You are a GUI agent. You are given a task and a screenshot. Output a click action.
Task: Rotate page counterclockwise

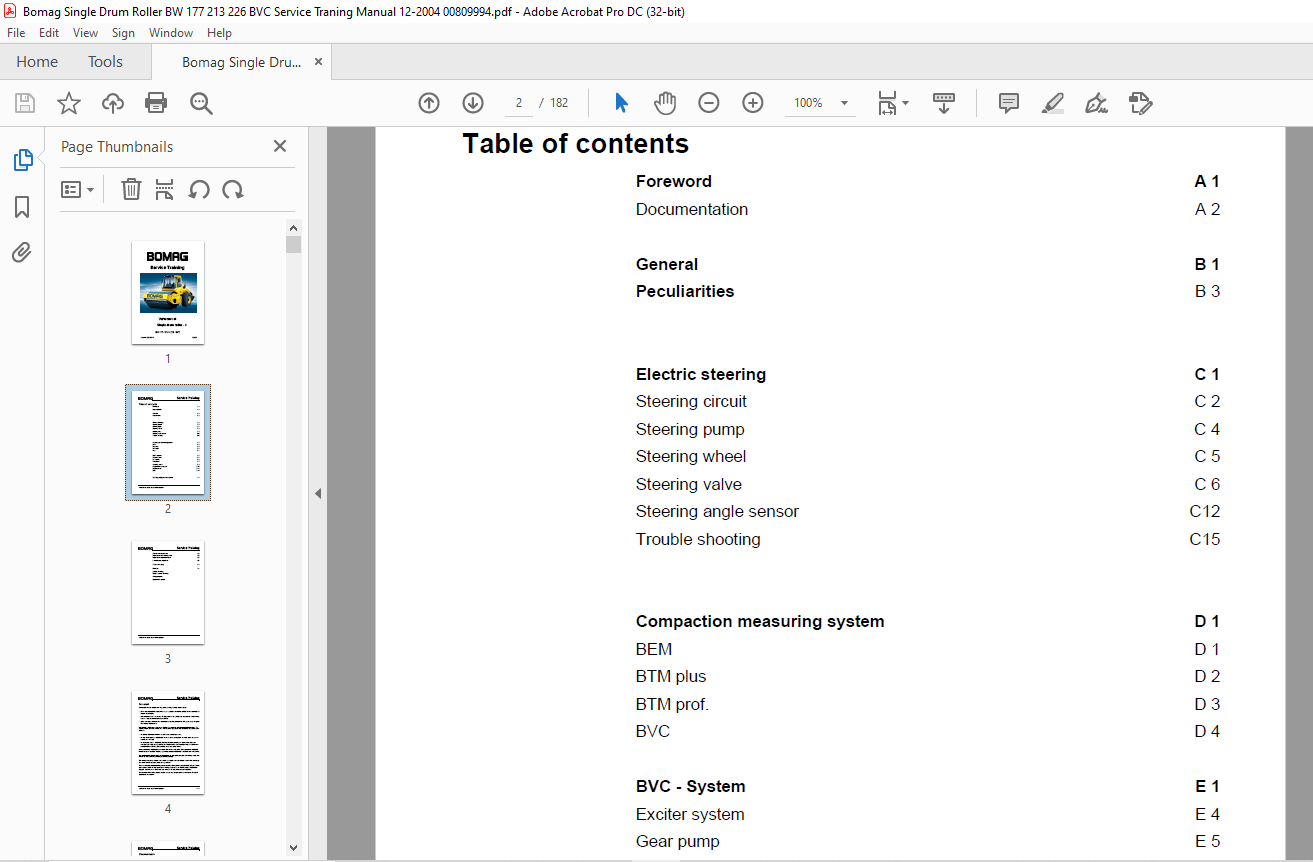point(199,189)
